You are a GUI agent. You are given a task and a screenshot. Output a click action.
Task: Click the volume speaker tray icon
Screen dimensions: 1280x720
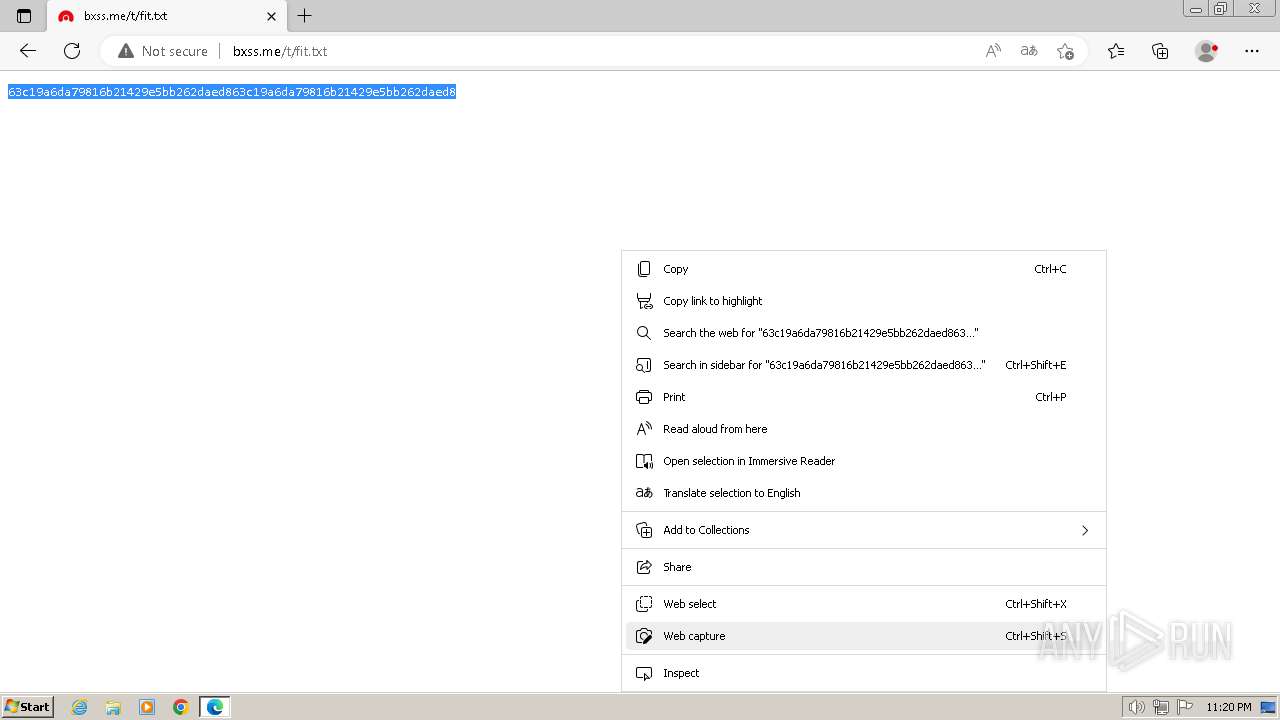1137,707
